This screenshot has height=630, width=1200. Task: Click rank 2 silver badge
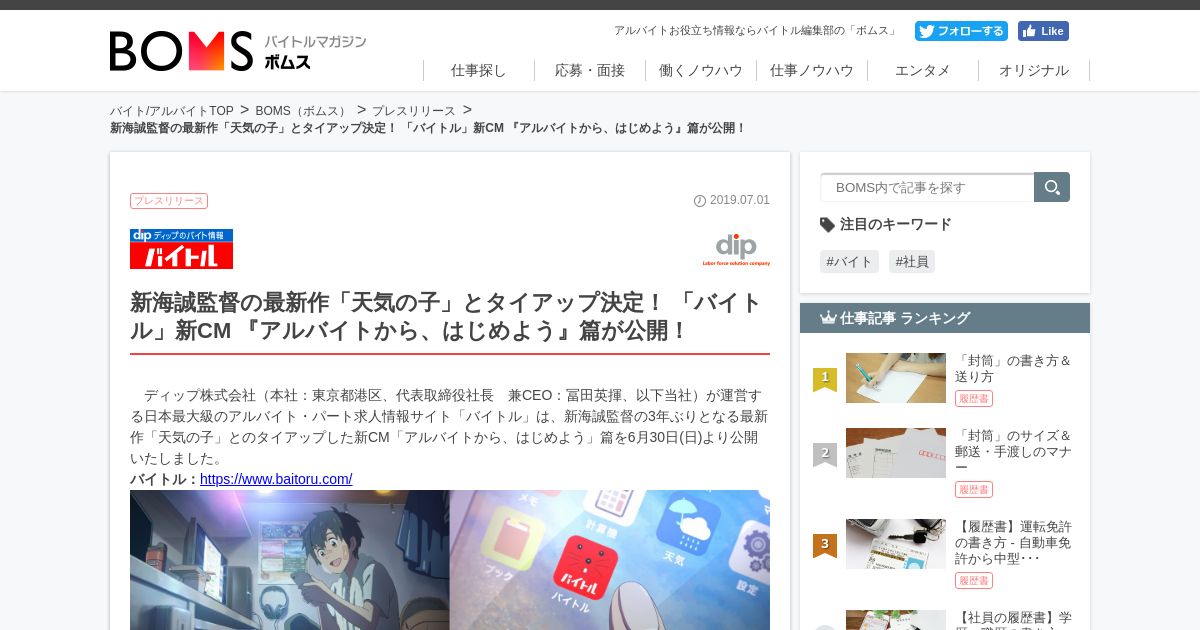click(x=825, y=454)
